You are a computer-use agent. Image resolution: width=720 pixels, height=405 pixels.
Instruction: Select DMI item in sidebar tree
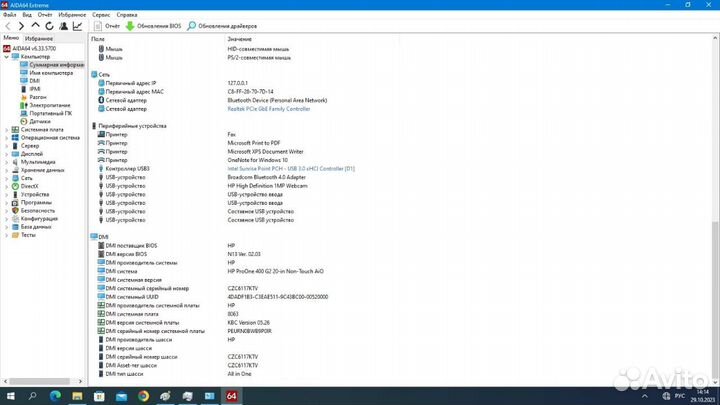click(x=30, y=81)
